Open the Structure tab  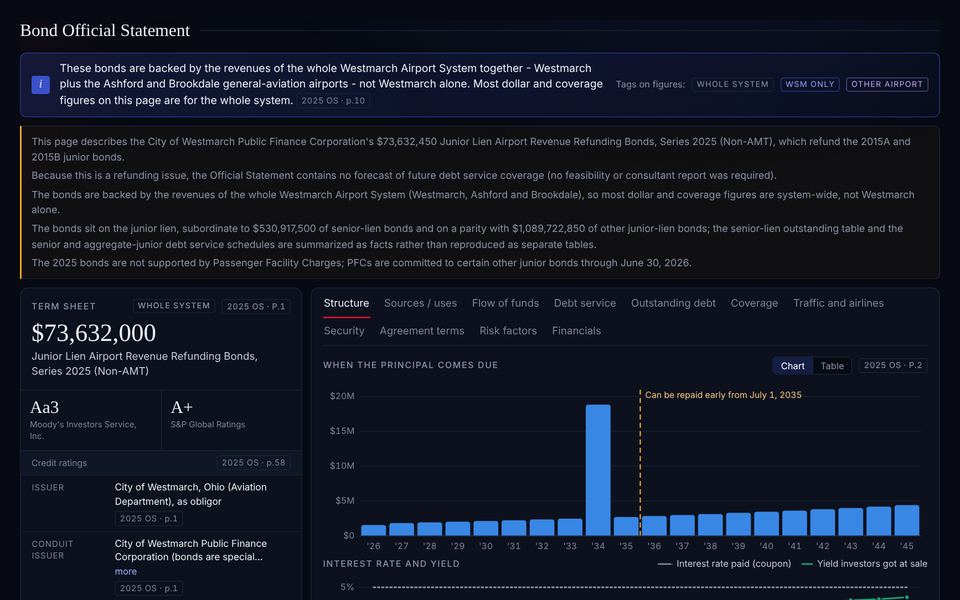(346, 303)
